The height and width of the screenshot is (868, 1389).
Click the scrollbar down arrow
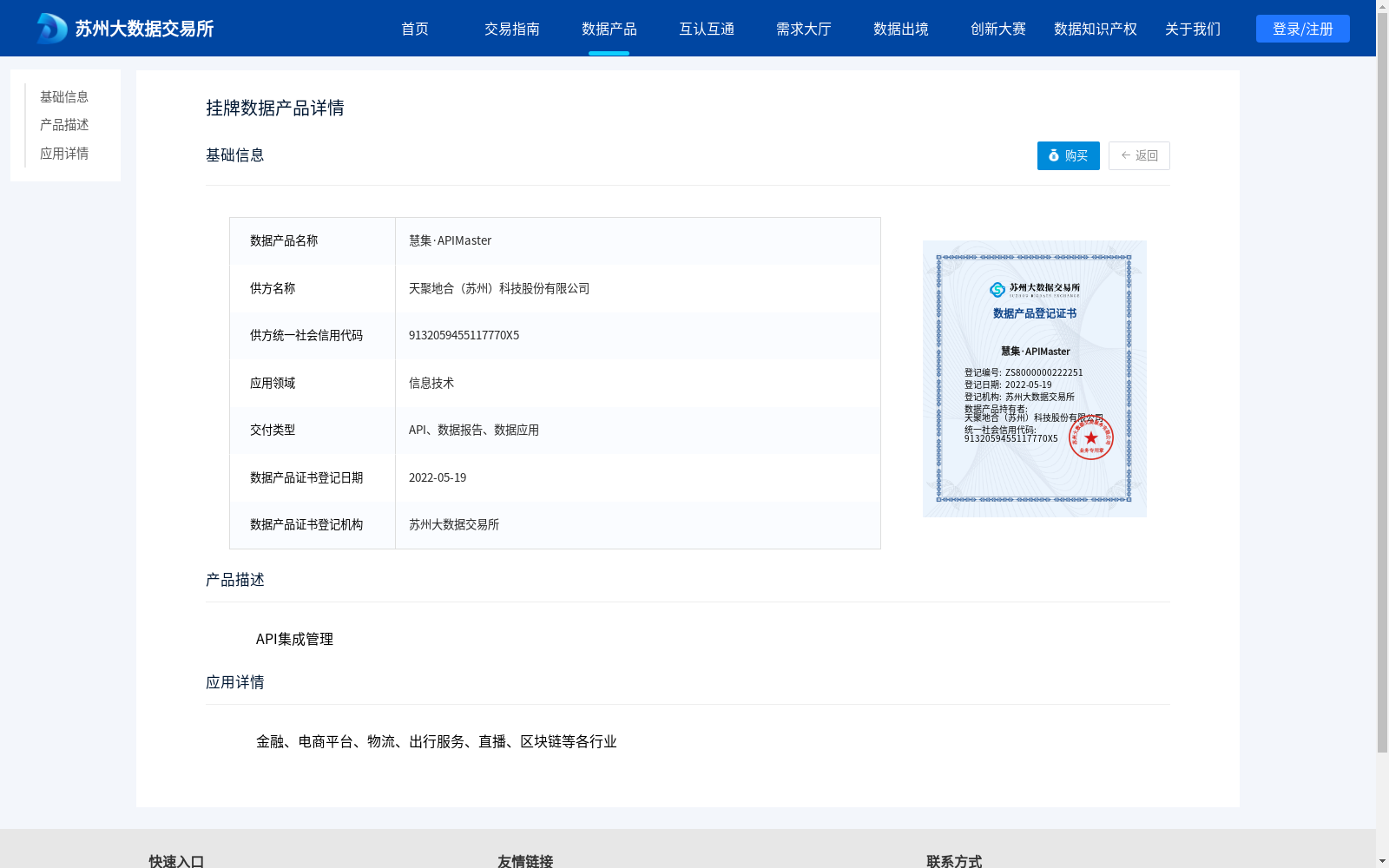click(1382, 861)
